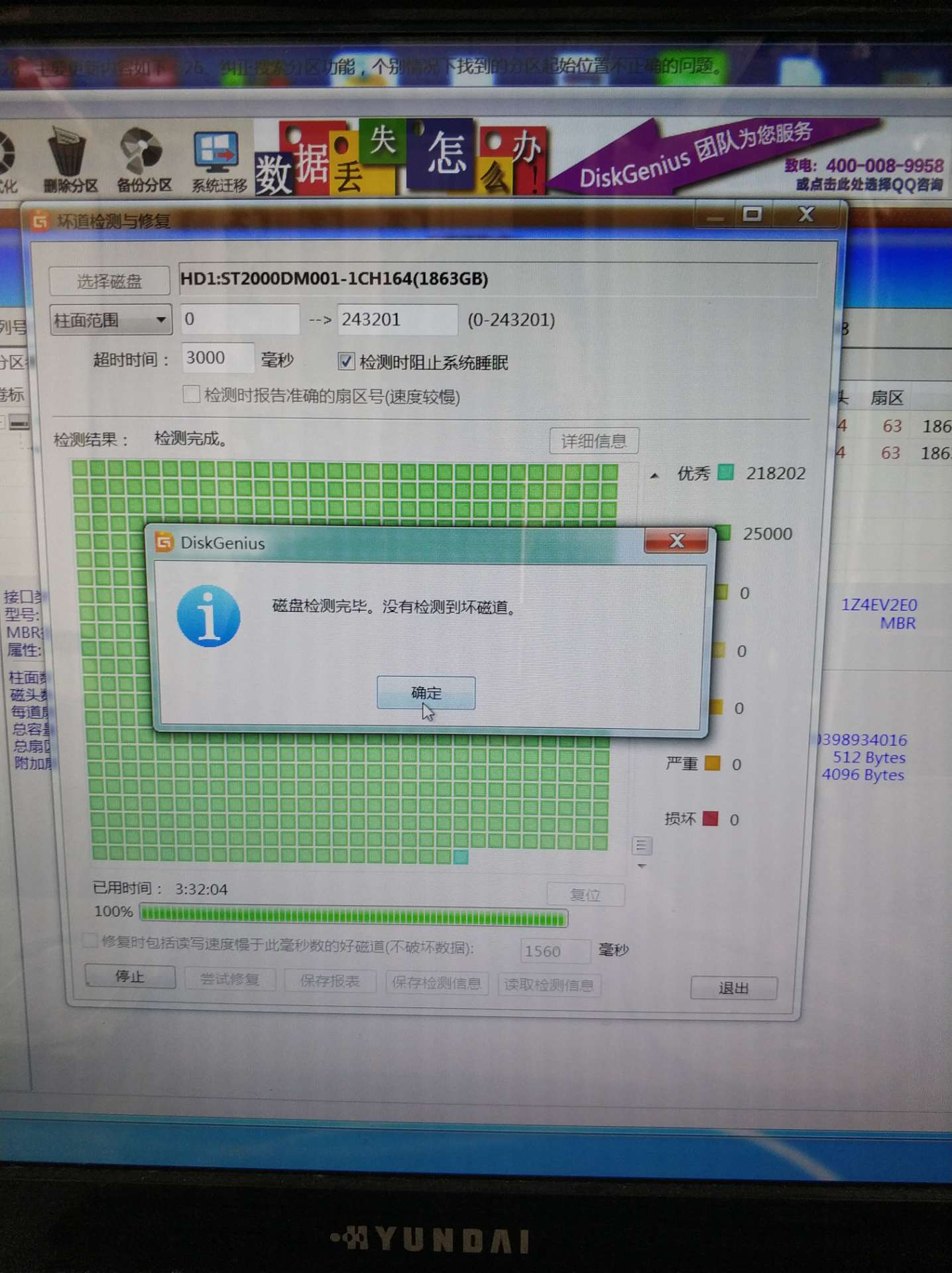Viewport: 952px width, 1273px height.
Task: Click the 25000 count value in legend
Action: (768, 534)
